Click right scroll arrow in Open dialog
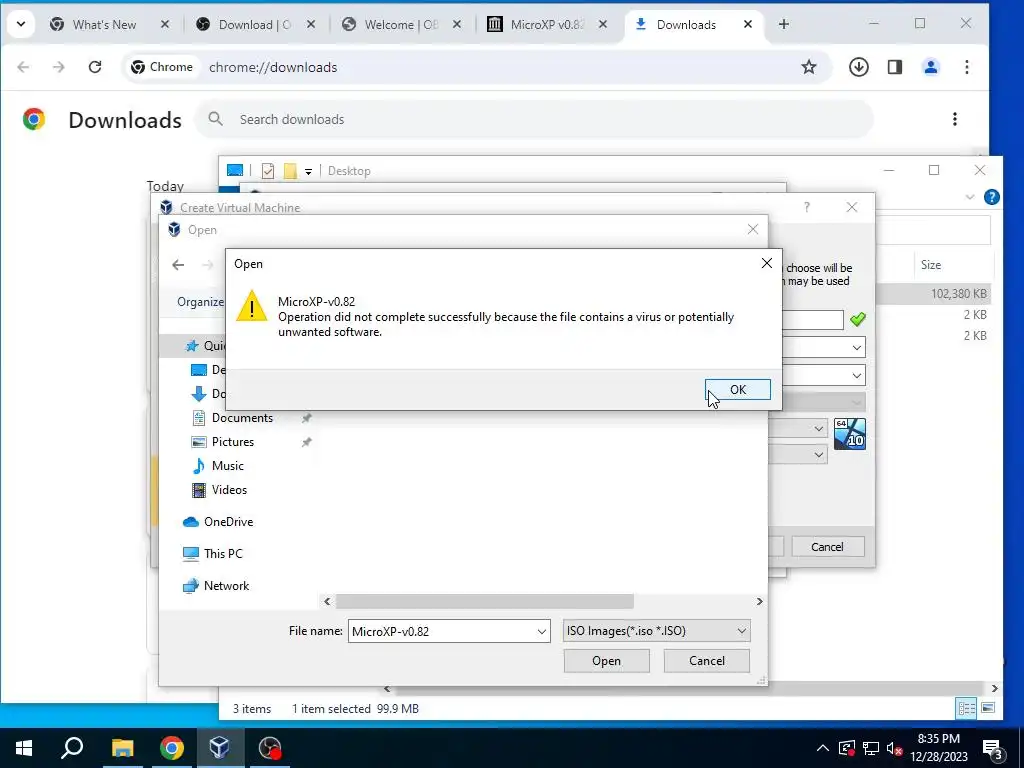1024x768 pixels. pyautogui.click(x=760, y=601)
